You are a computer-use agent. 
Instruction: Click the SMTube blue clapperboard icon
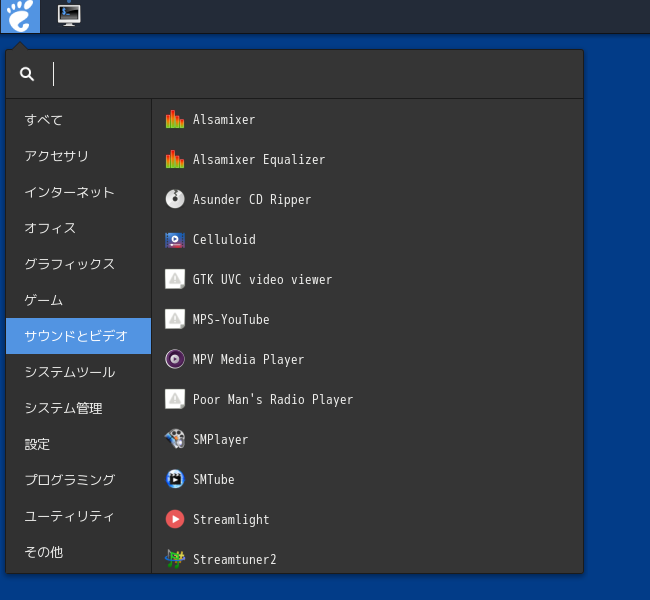[175, 479]
